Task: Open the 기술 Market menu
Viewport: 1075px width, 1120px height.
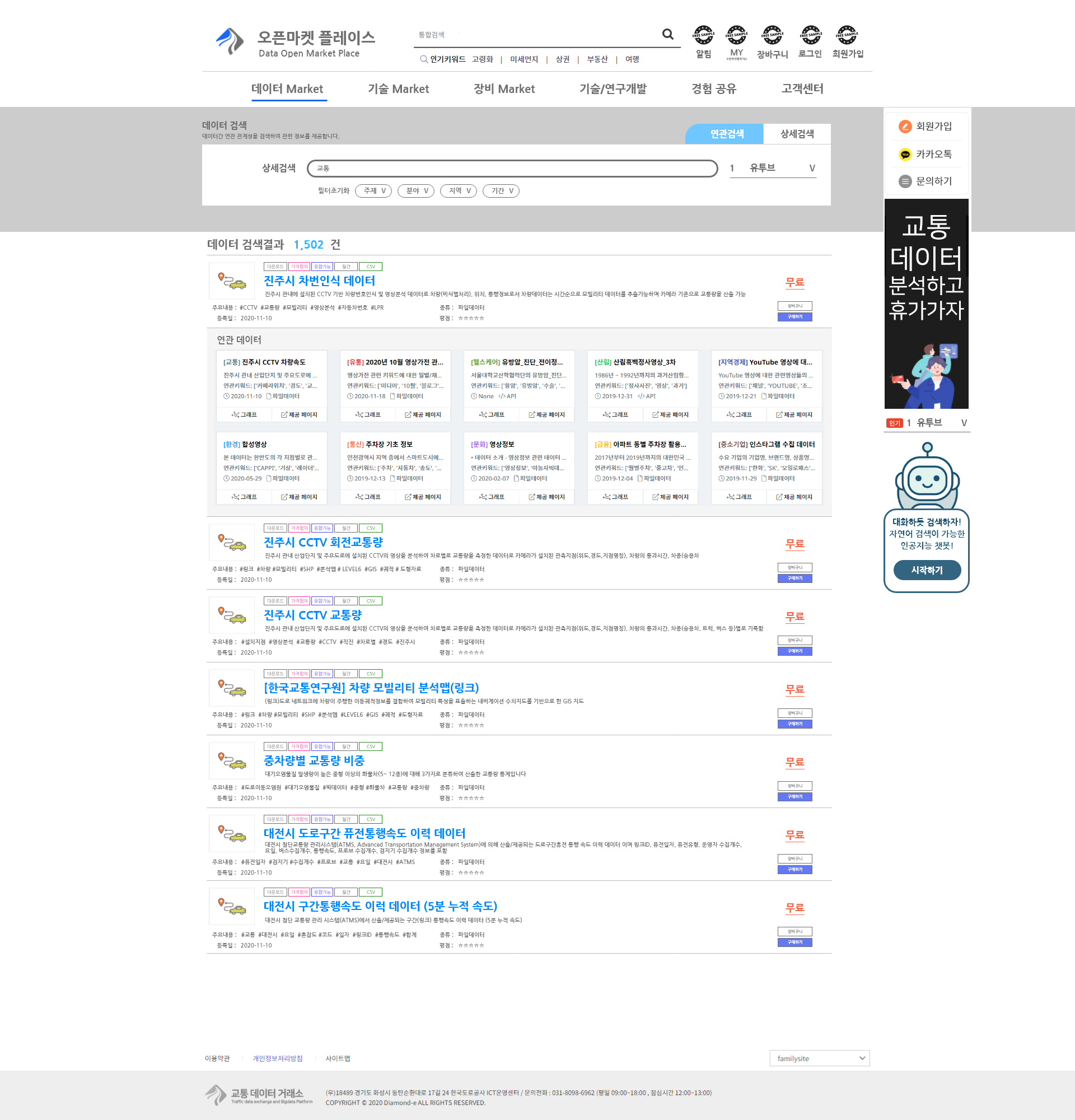Action: [x=398, y=89]
